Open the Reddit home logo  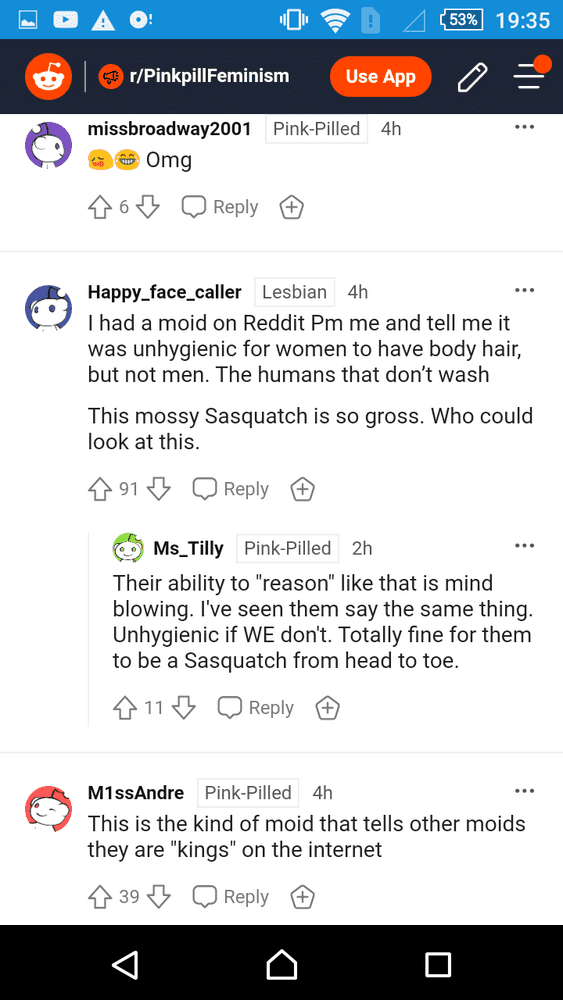tap(48, 77)
